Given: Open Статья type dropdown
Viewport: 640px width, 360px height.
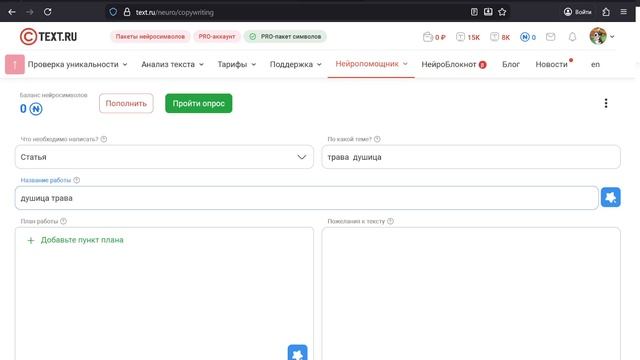Looking at the screenshot, I should coord(164,157).
